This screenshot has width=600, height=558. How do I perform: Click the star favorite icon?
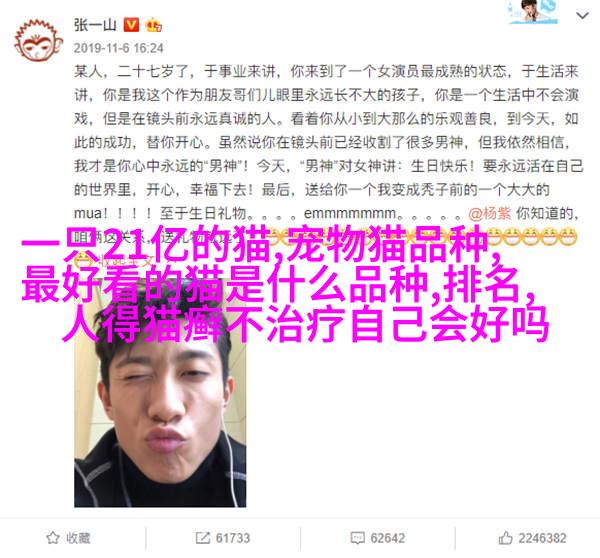click(52, 538)
